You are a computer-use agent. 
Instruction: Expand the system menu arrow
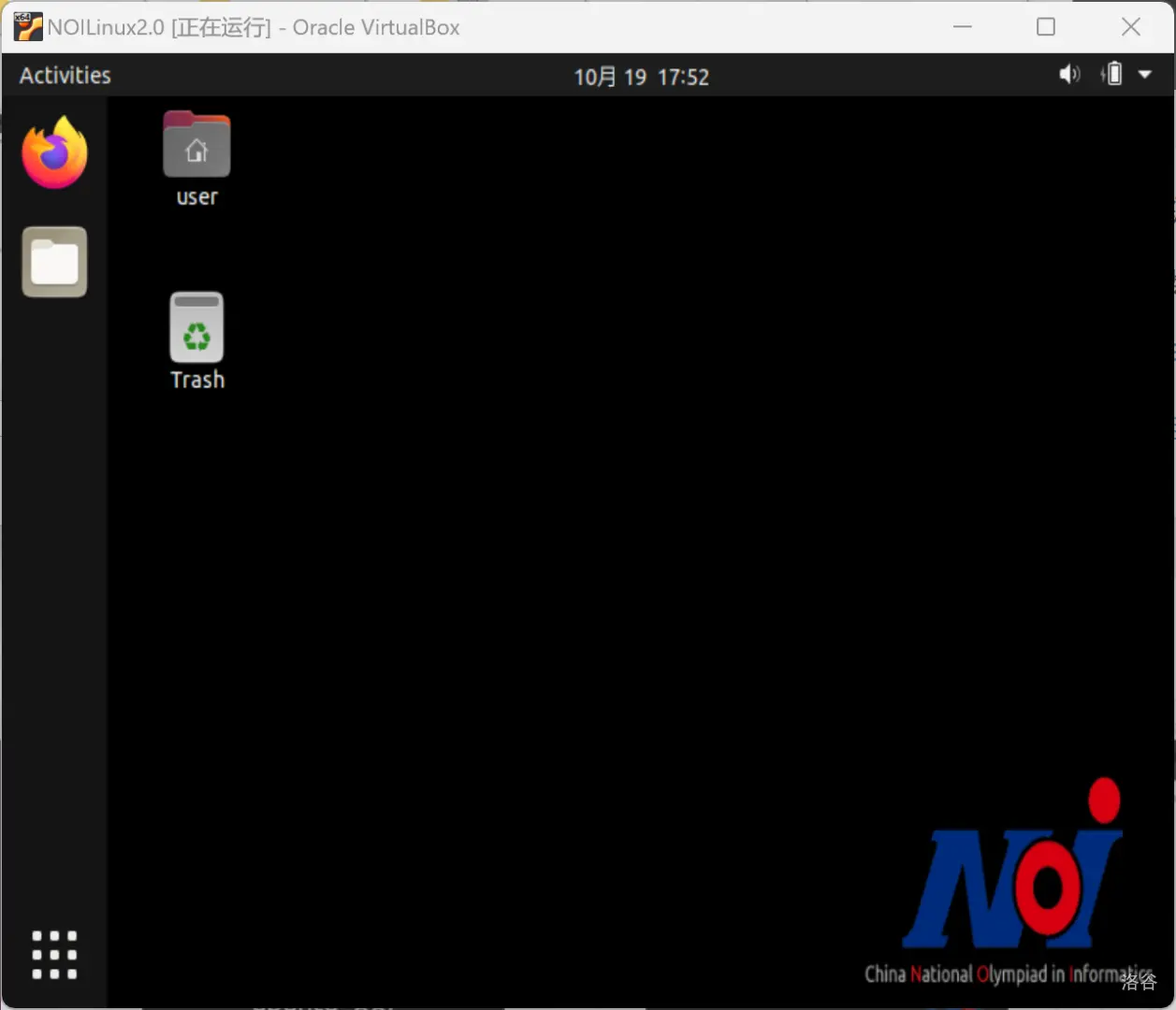click(1145, 75)
